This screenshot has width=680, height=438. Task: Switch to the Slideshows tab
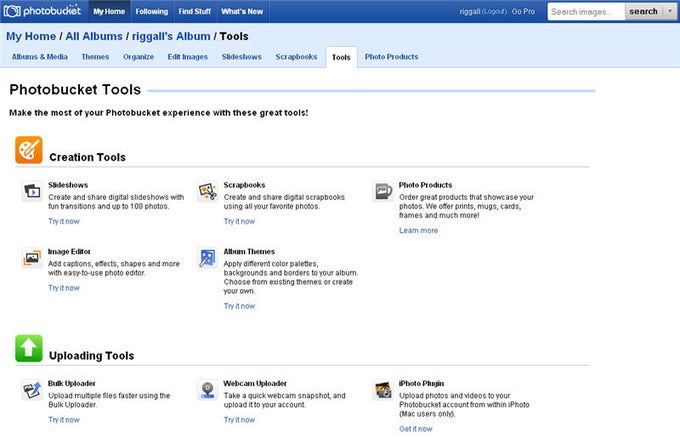point(242,57)
